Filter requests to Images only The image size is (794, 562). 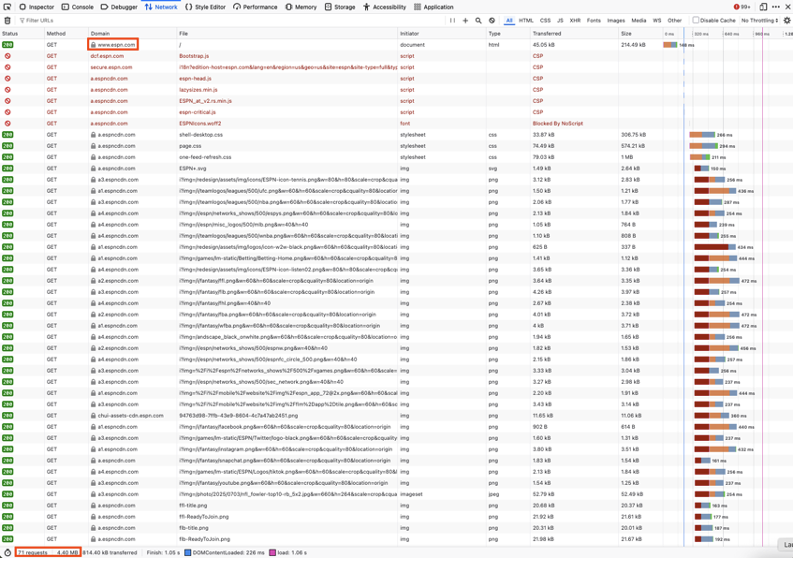point(616,21)
